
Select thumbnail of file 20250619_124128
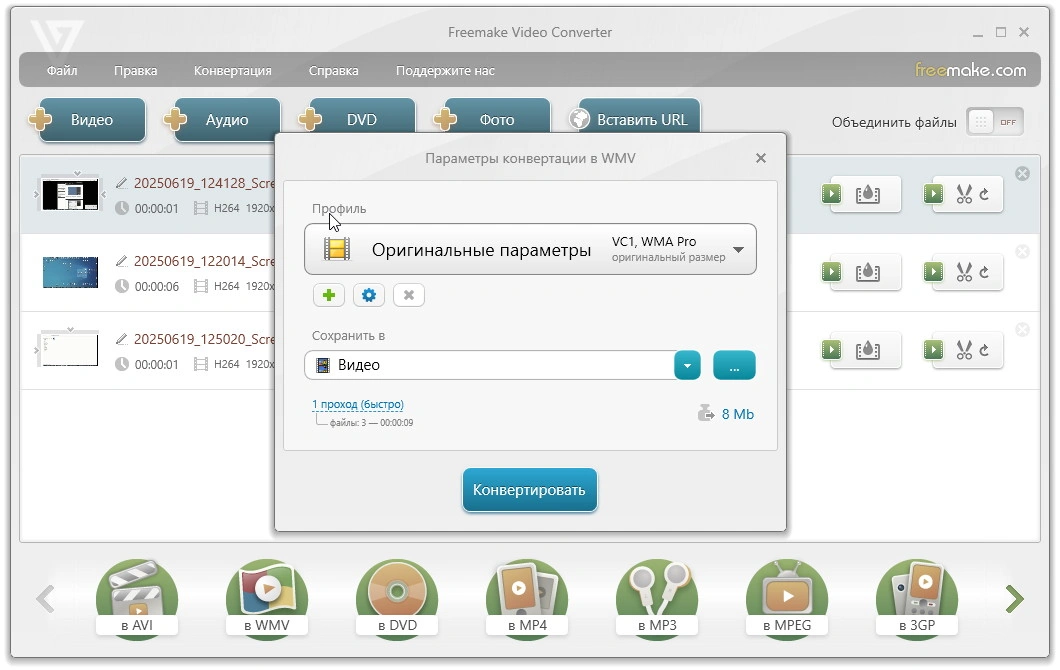[x=70, y=195]
